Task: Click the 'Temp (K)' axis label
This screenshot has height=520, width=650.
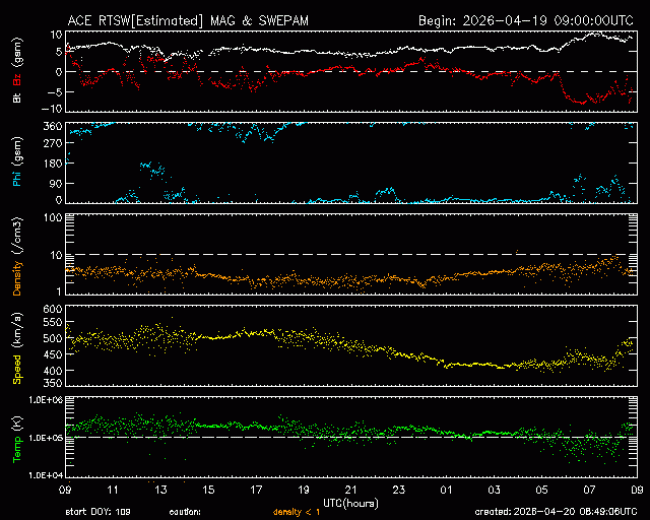Action: coord(17,439)
